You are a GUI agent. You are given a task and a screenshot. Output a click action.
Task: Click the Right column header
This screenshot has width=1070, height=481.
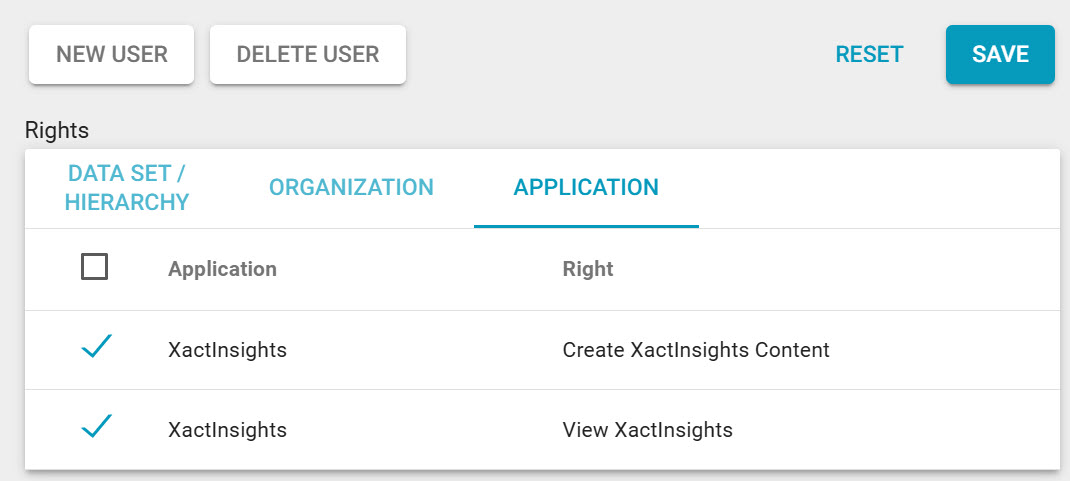(588, 269)
